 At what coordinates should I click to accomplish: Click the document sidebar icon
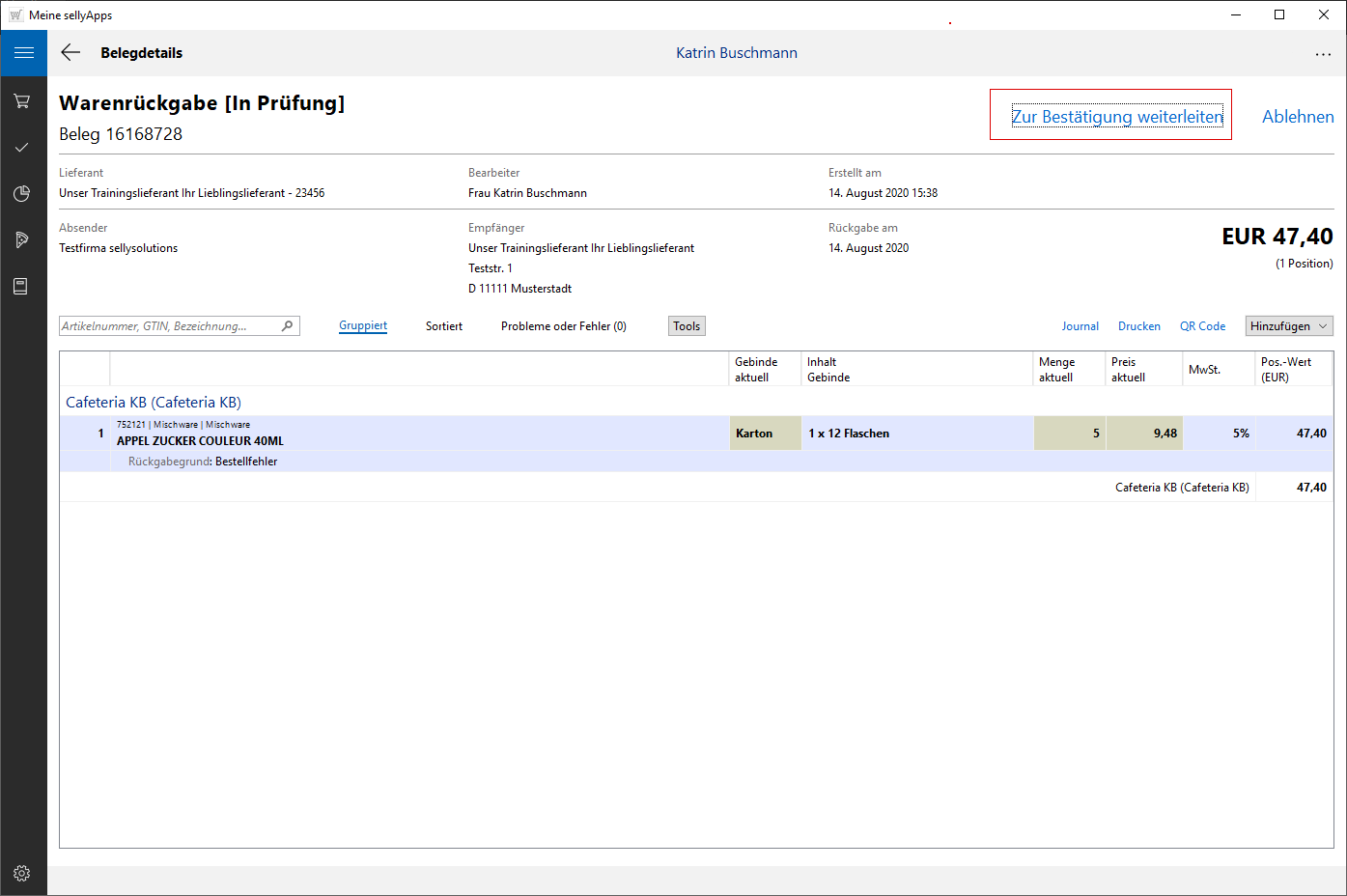20,286
